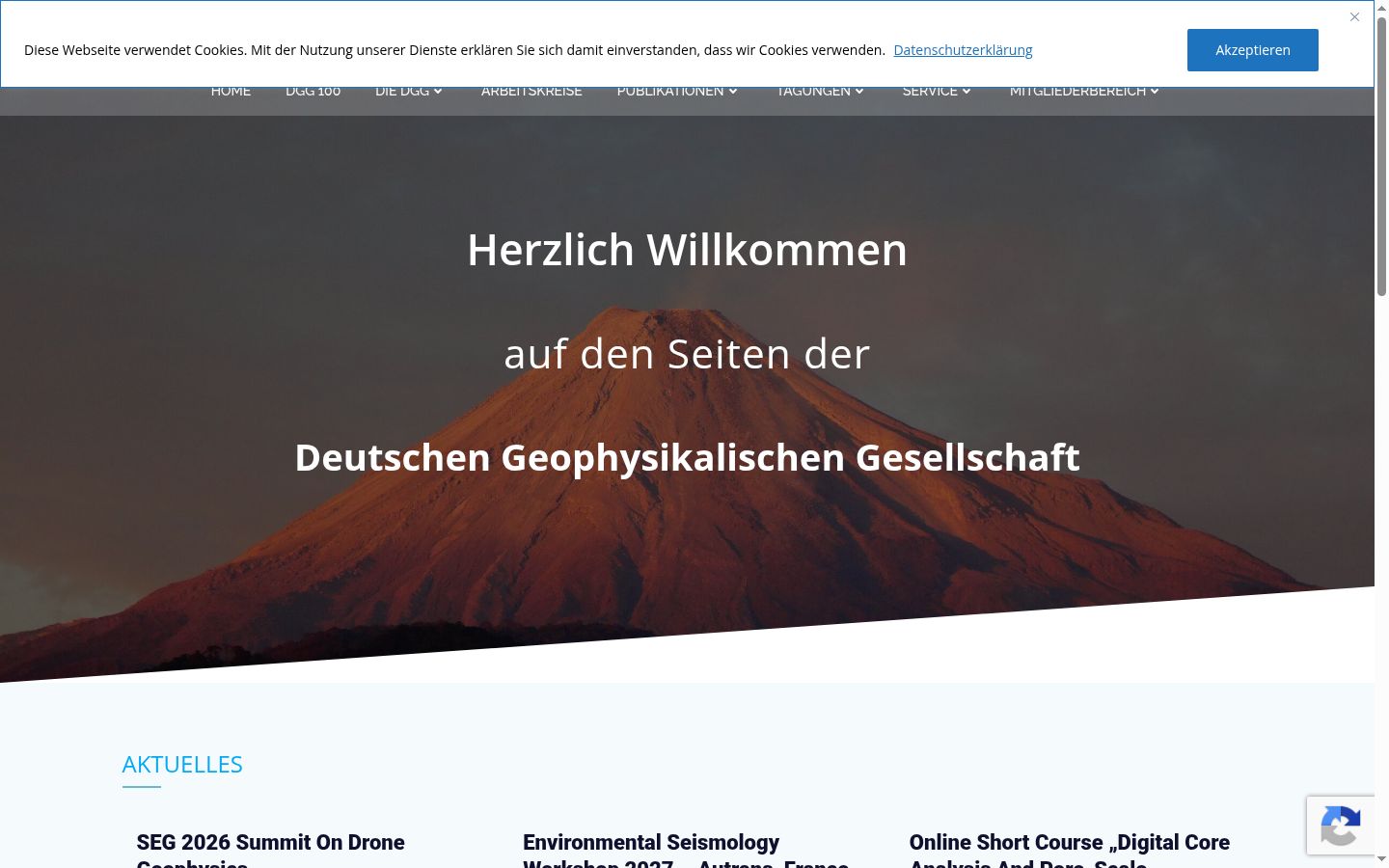Open the ARBEITSKREISE menu item
This screenshot has width=1389, height=868.
[x=531, y=92]
